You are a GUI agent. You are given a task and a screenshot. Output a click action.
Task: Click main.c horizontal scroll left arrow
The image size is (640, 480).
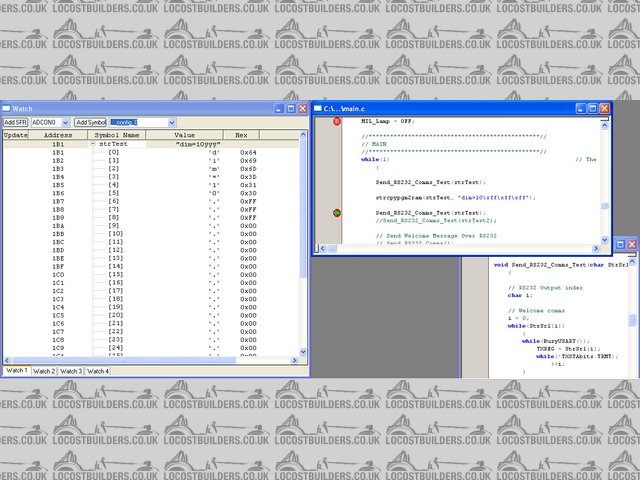click(323, 248)
